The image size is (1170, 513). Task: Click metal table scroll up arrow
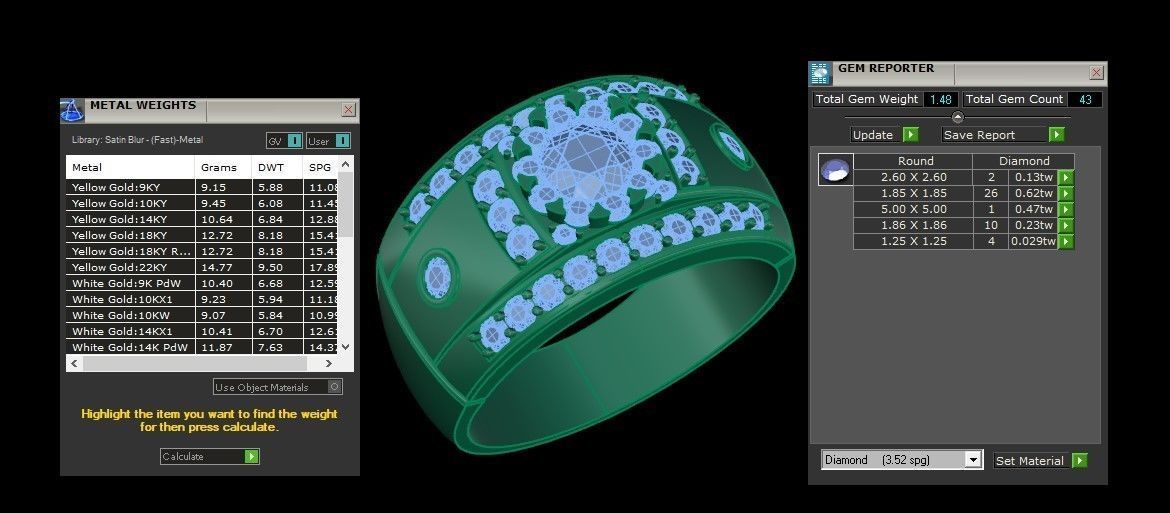pos(345,165)
